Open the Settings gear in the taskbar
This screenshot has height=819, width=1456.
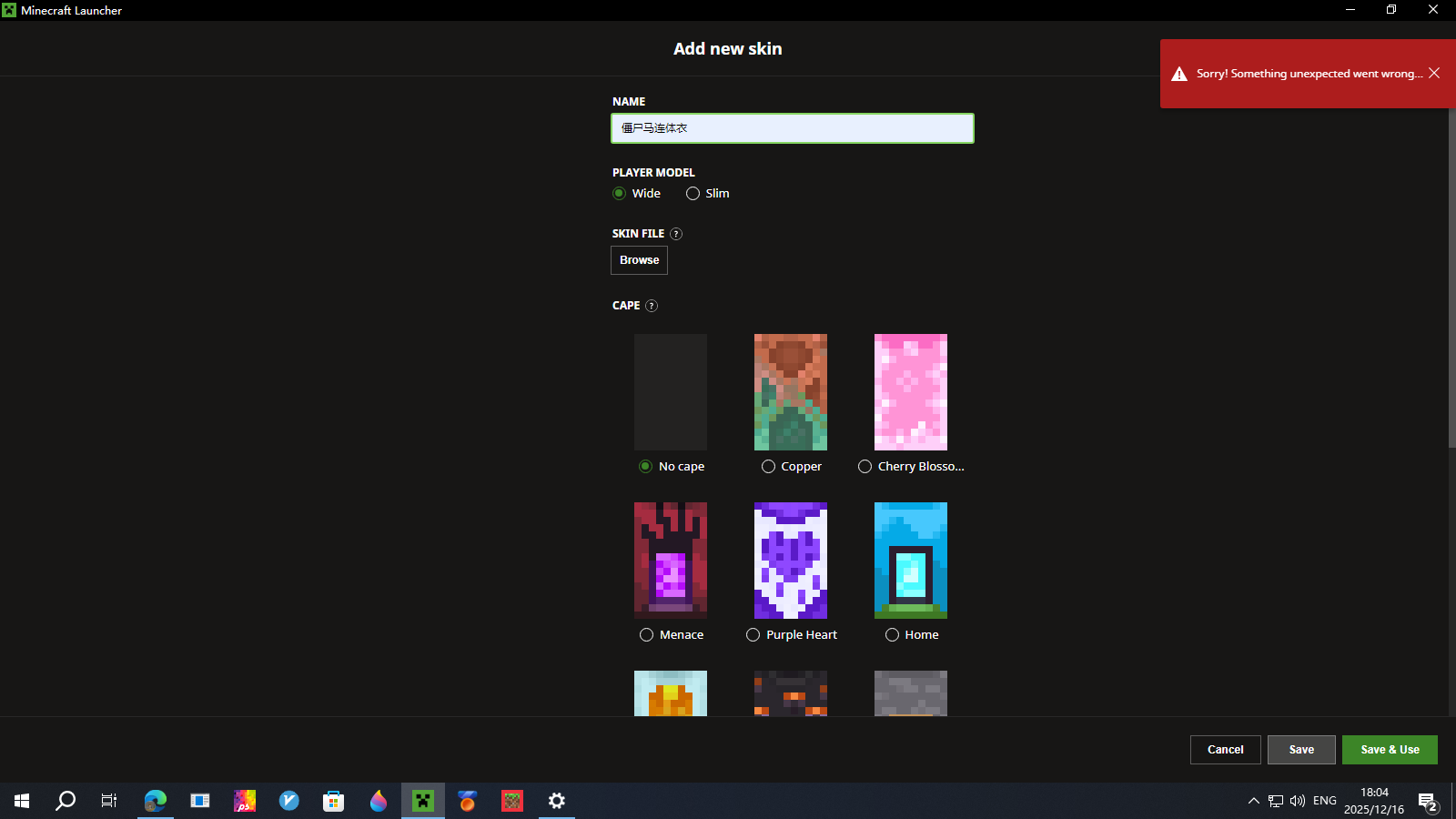pyautogui.click(x=557, y=801)
